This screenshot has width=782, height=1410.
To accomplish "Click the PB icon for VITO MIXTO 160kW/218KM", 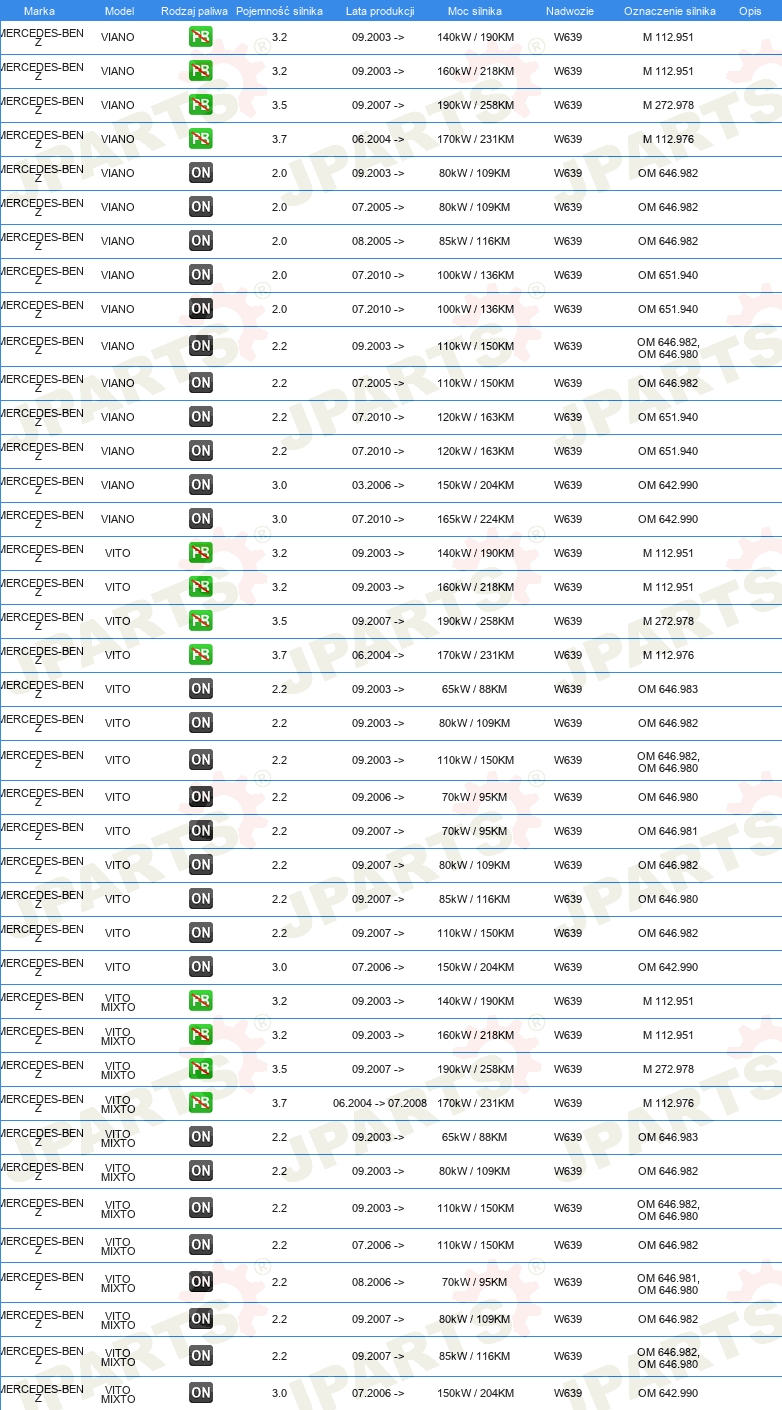I will point(200,1035).
